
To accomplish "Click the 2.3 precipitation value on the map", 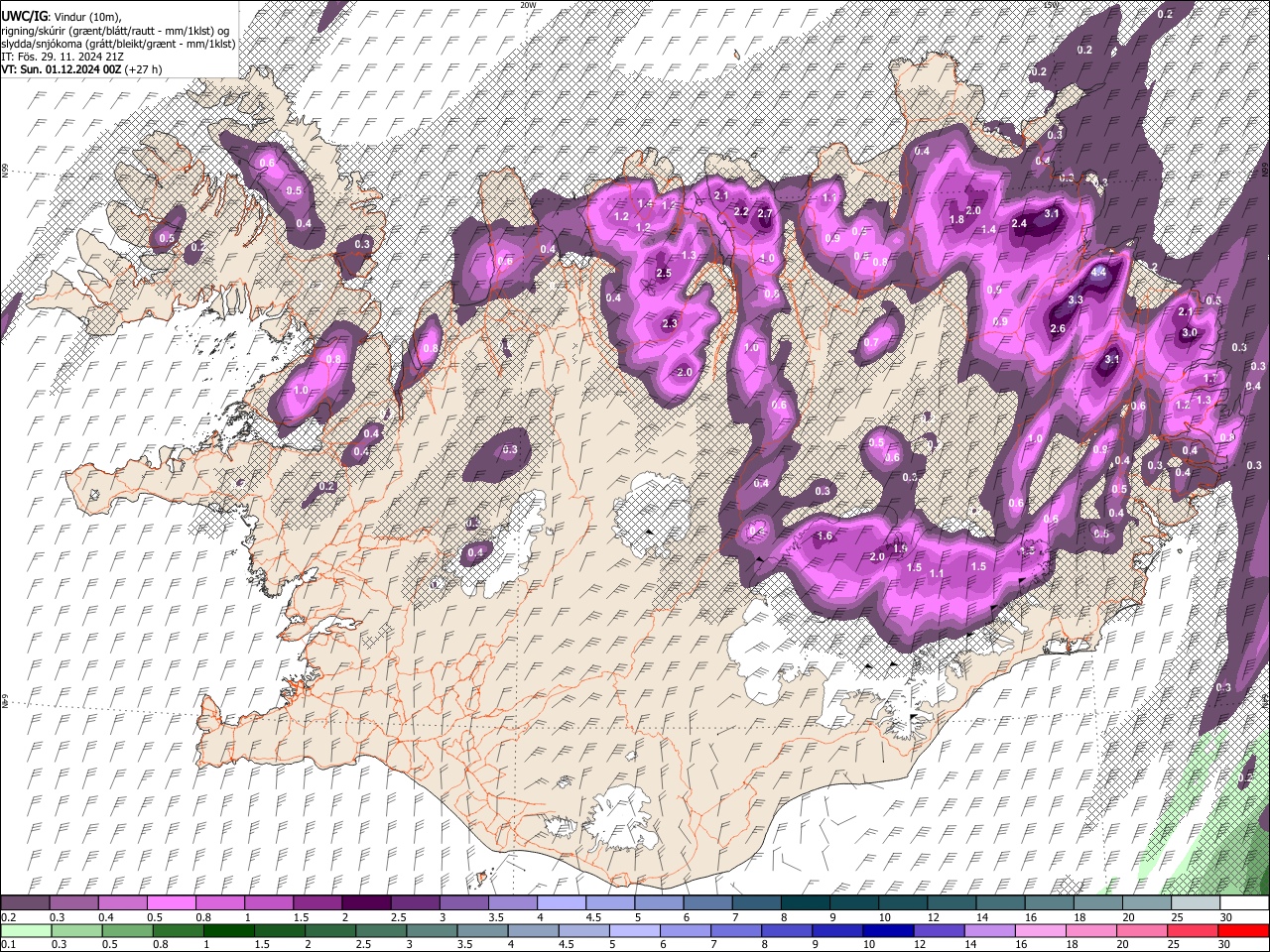I will click(x=669, y=322).
